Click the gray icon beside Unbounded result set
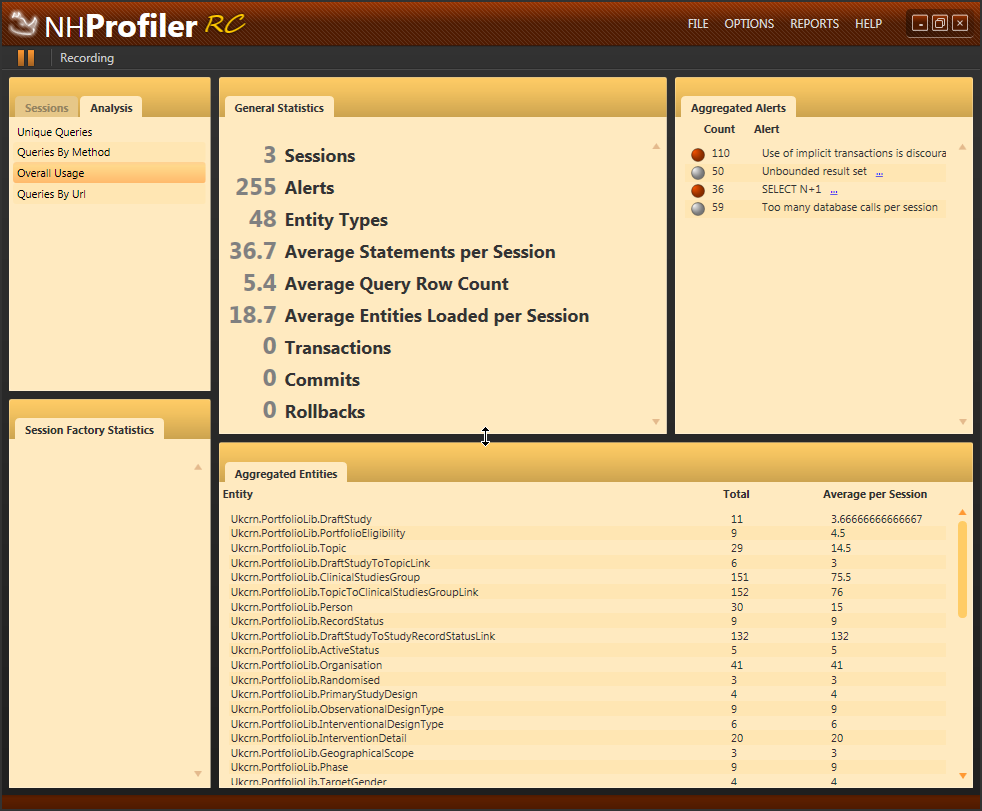Screen dimensions: 982x811 tap(698, 172)
